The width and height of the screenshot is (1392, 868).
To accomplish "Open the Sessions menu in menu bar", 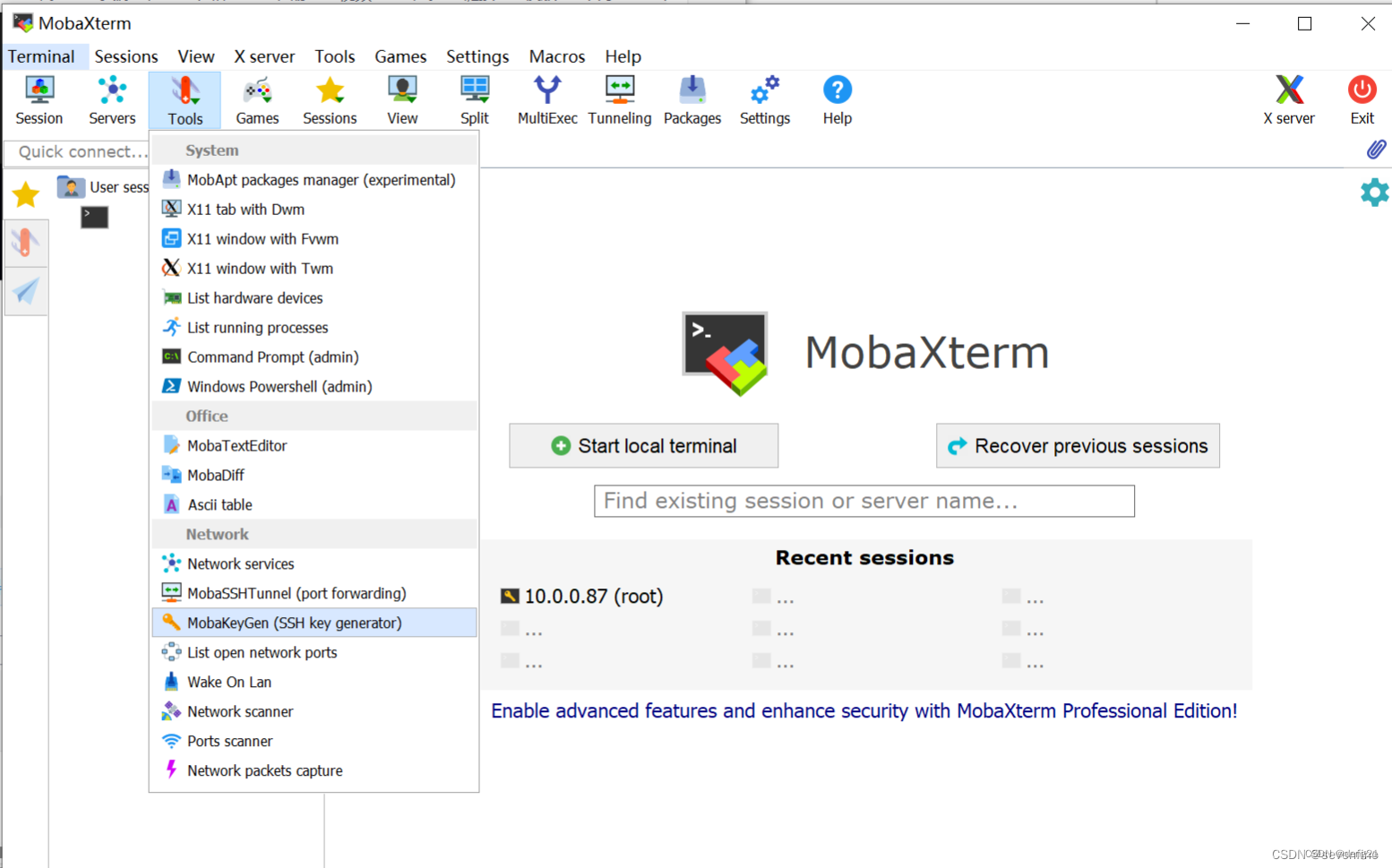I will point(126,56).
